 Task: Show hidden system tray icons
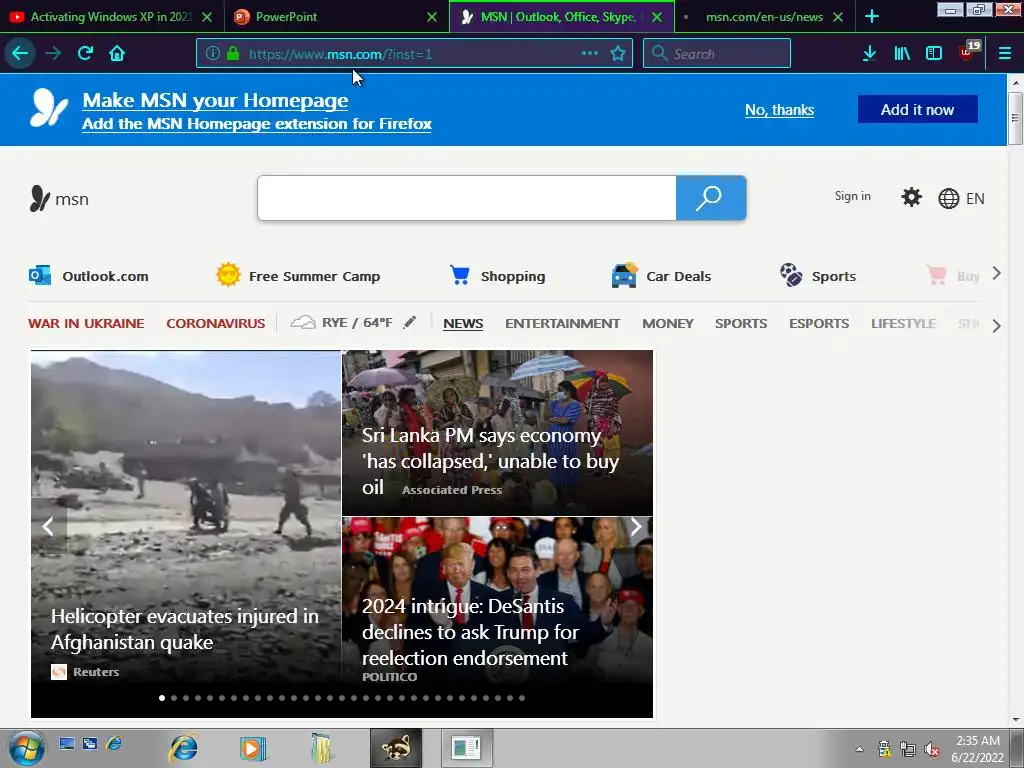pyautogui.click(x=859, y=749)
